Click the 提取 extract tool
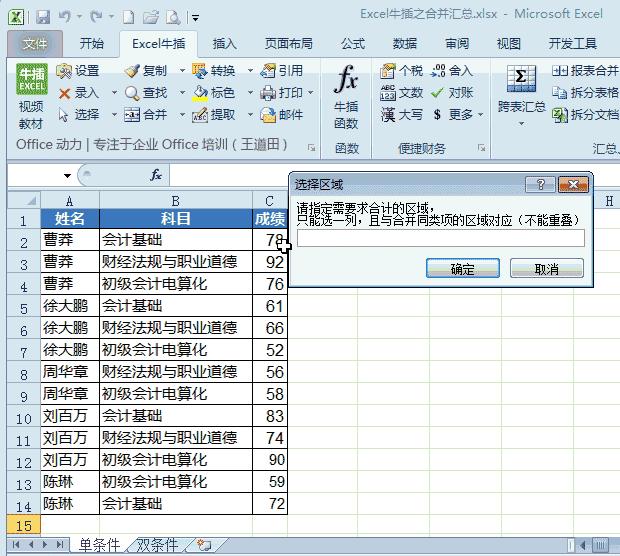The image size is (620, 556). pos(214,115)
